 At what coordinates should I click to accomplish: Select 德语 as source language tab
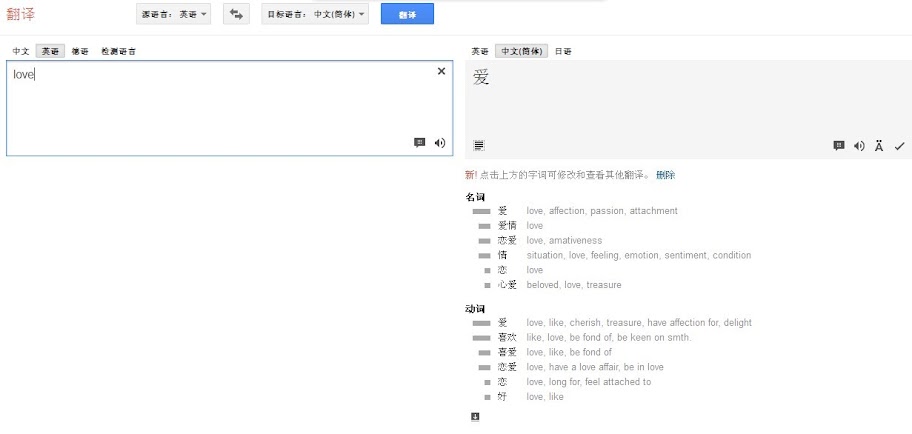(x=80, y=51)
